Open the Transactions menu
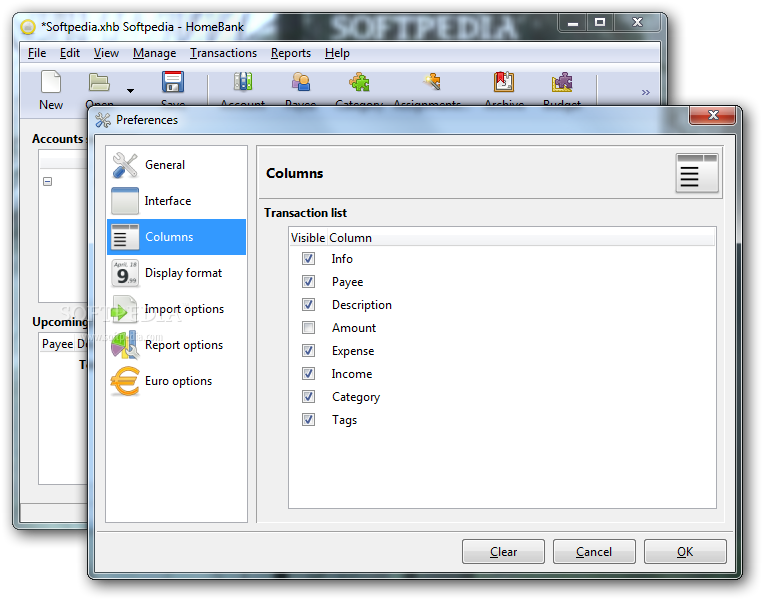This screenshot has height=600, width=763. pyautogui.click(x=223, y=53)
